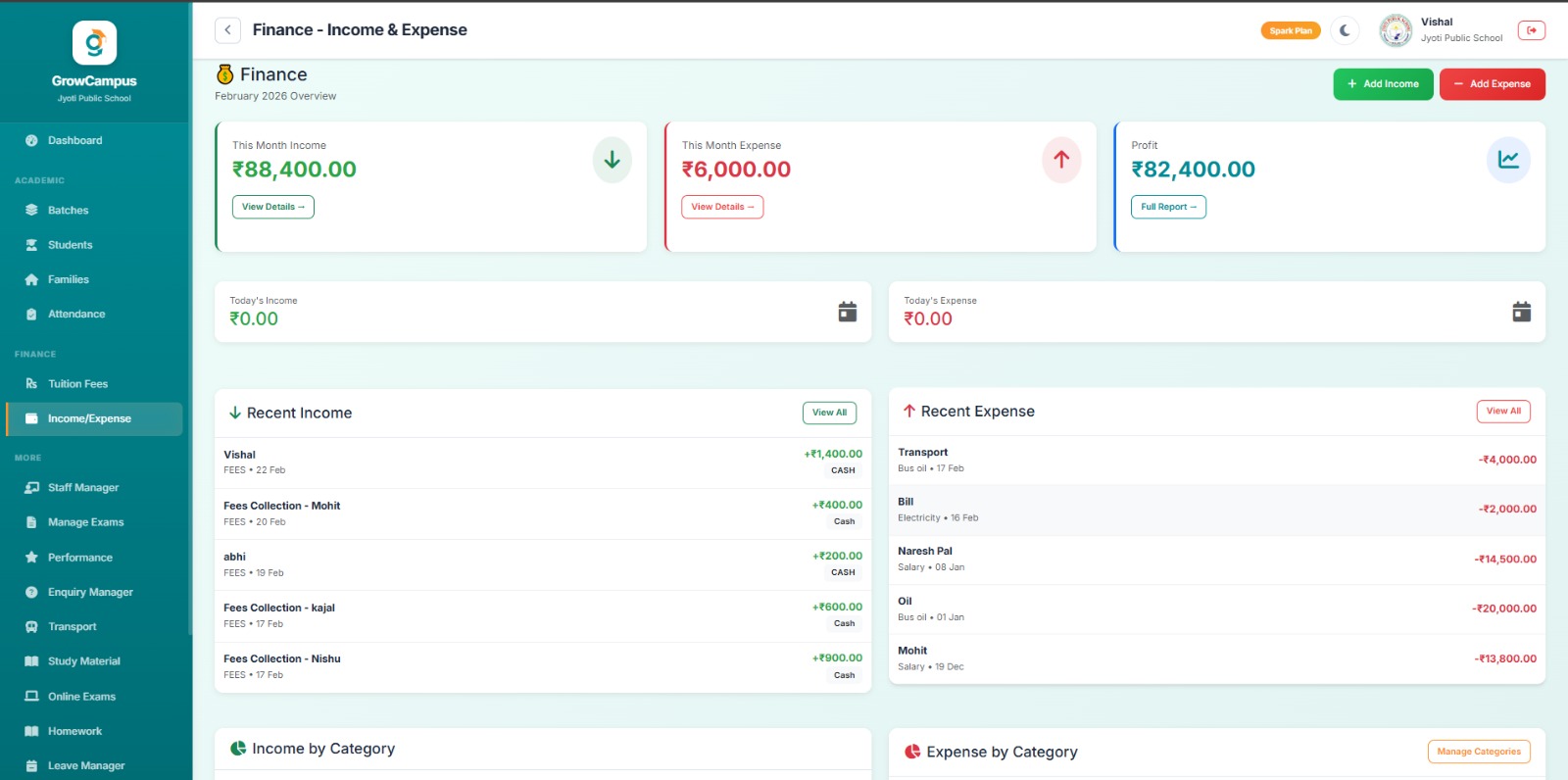Click the red up-arrow expense icon
This screenshot has width=1568, height=780.
pos(1060,160)
